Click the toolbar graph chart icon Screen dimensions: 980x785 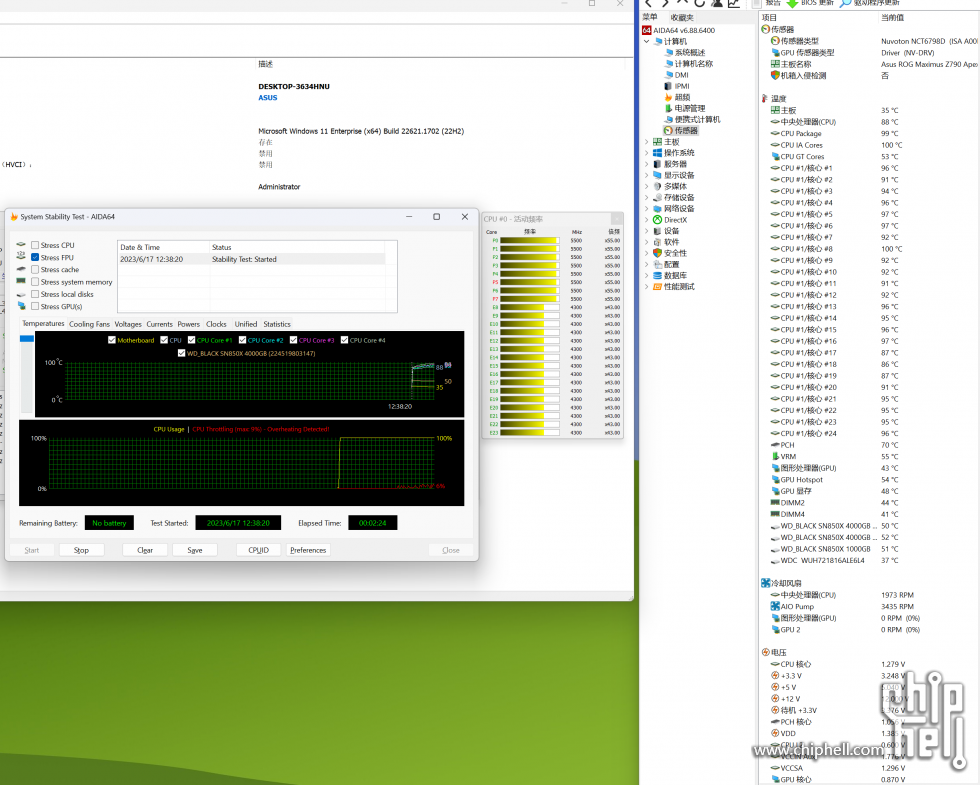[x=734, y=3]
